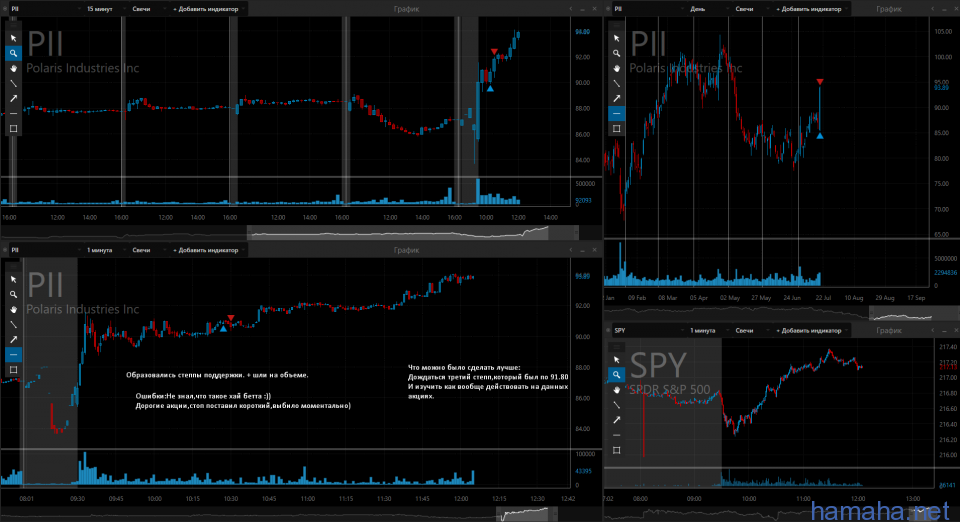Click the annotation 'Что можно было сделать лучше:'

[464, 368]
